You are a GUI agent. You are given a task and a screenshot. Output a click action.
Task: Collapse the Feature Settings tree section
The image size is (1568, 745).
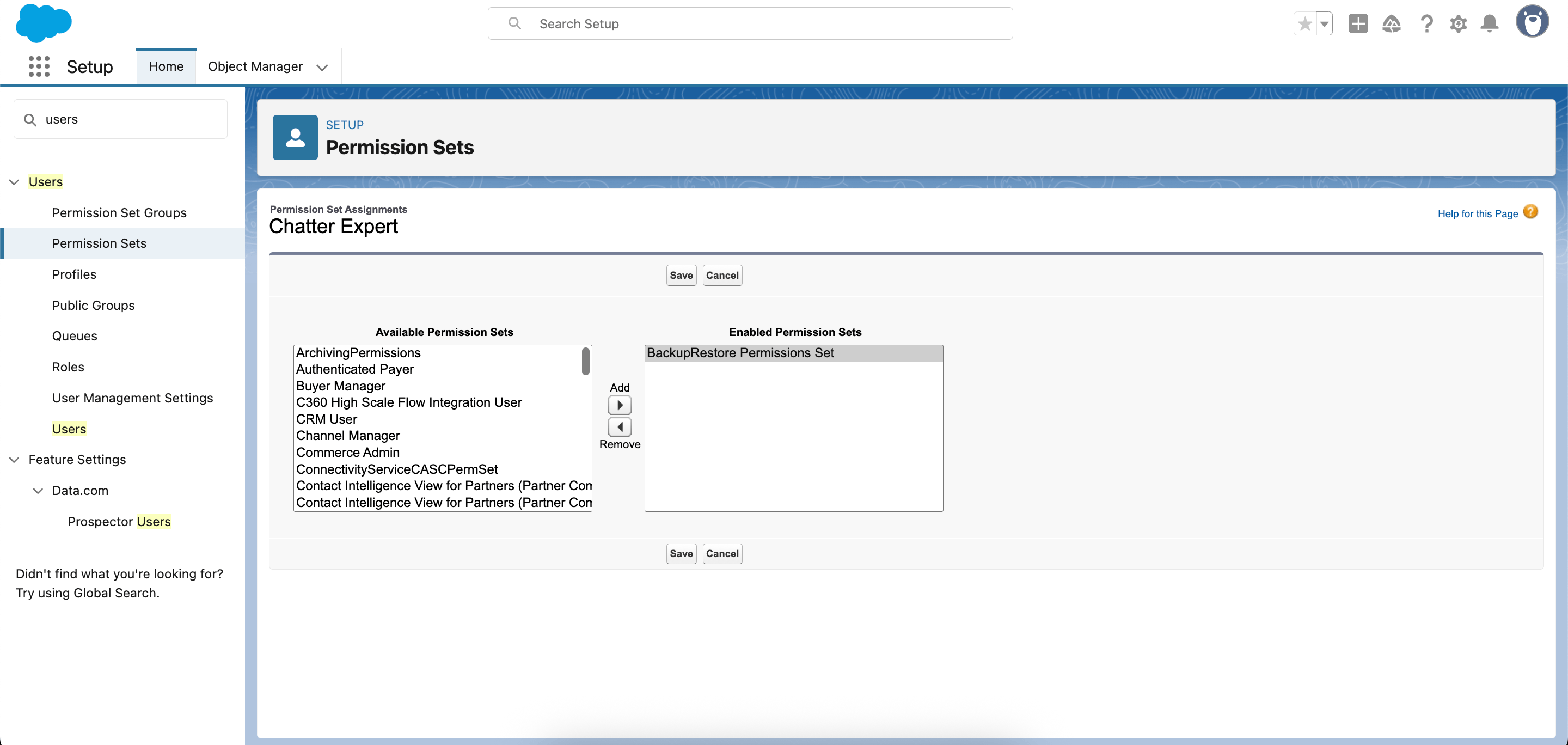(14, 460)
